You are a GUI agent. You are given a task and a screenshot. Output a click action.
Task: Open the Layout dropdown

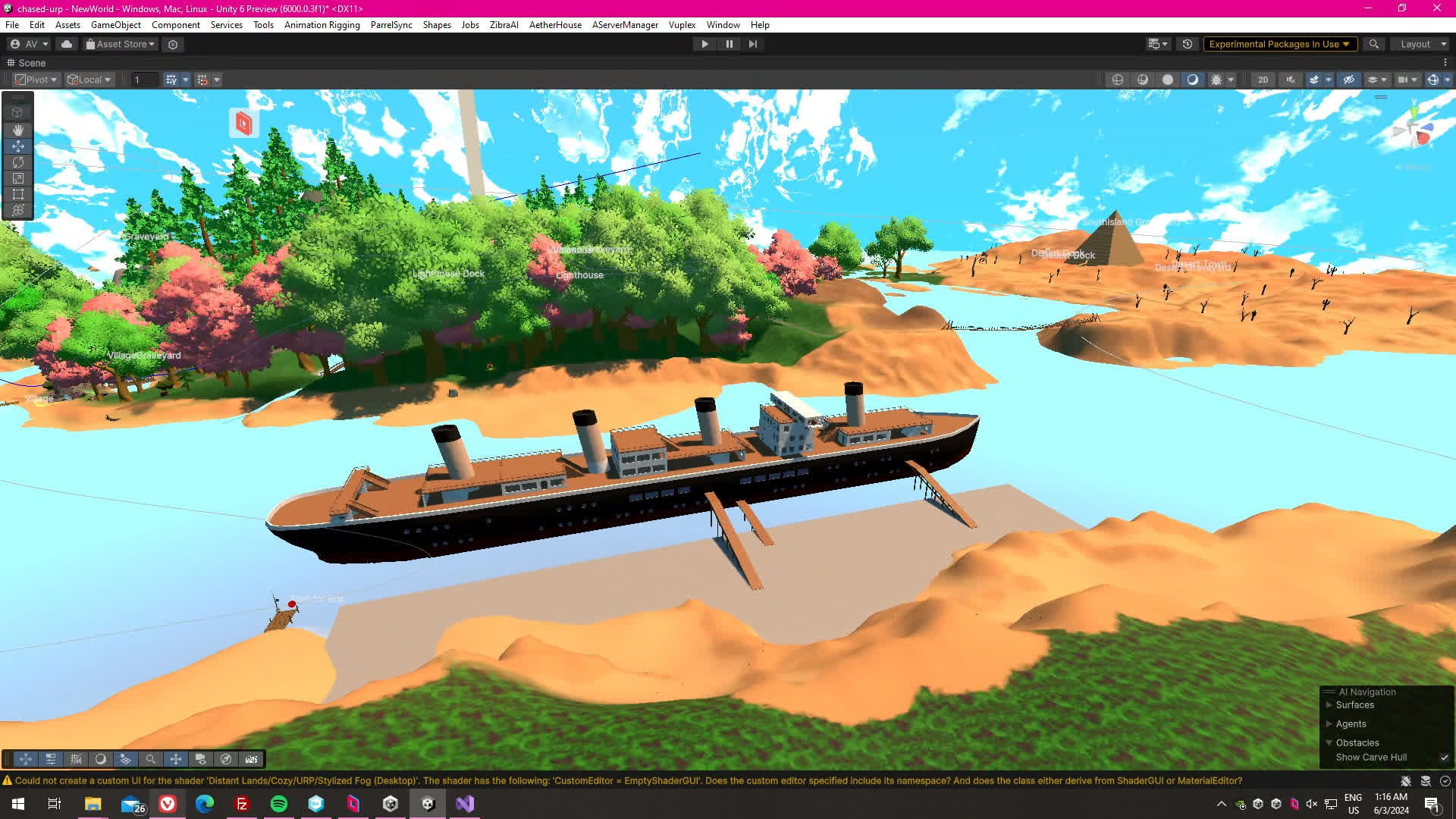click(x=1420, y=44)
